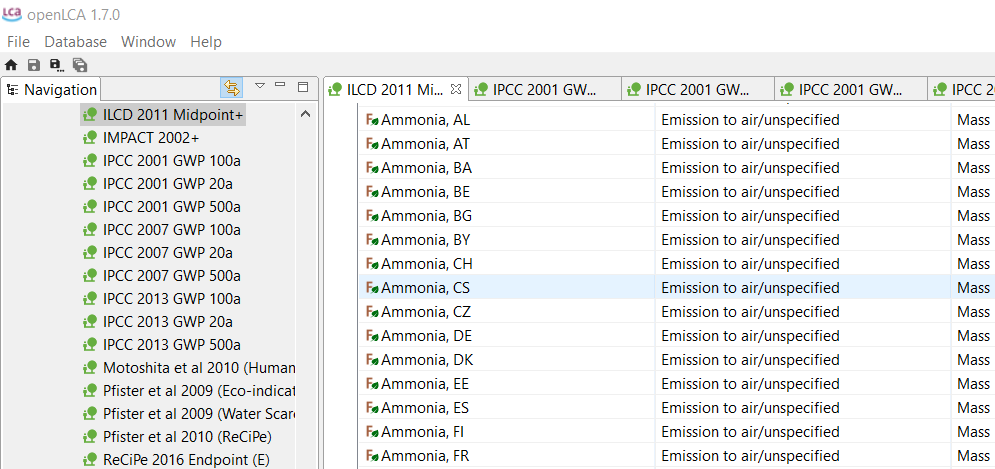Select IPCC 2007 GWP 20a method
Screen dimensions: 995x469
point(168,253)
